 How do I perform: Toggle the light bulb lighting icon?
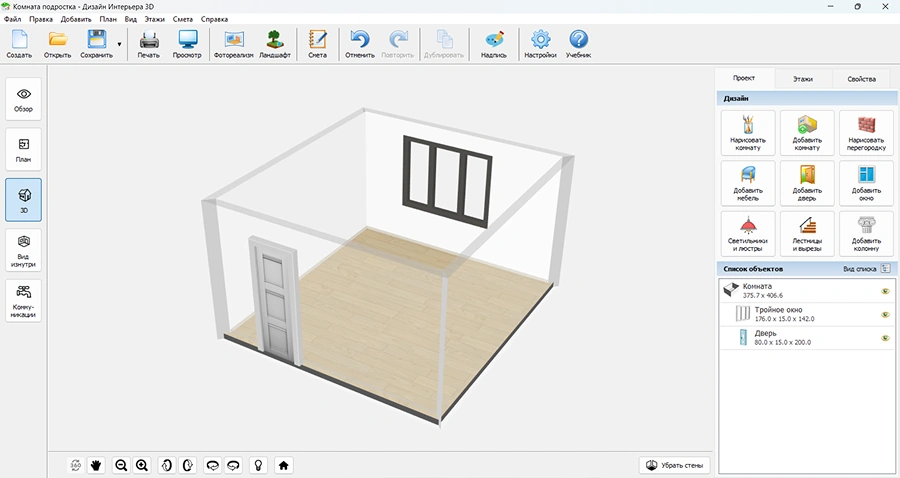click(x=258, y=465)
